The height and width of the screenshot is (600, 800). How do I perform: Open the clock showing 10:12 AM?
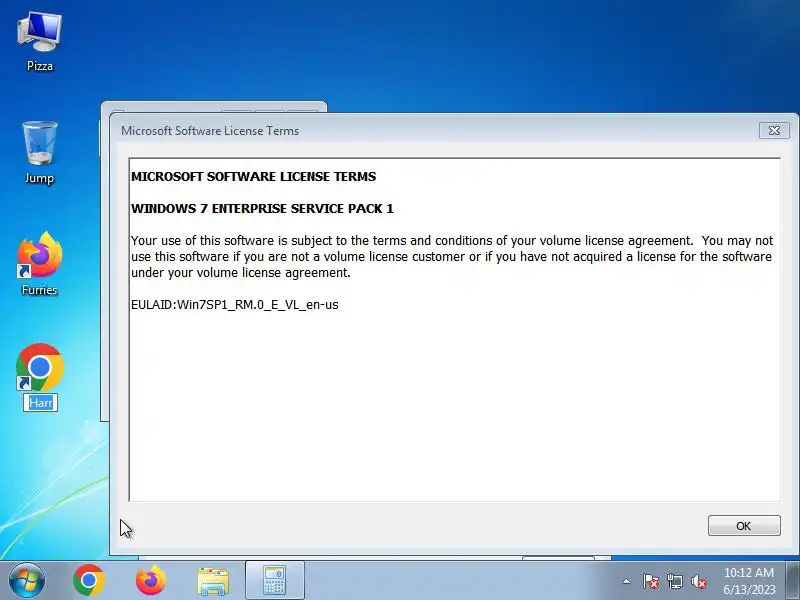(748, 581)
